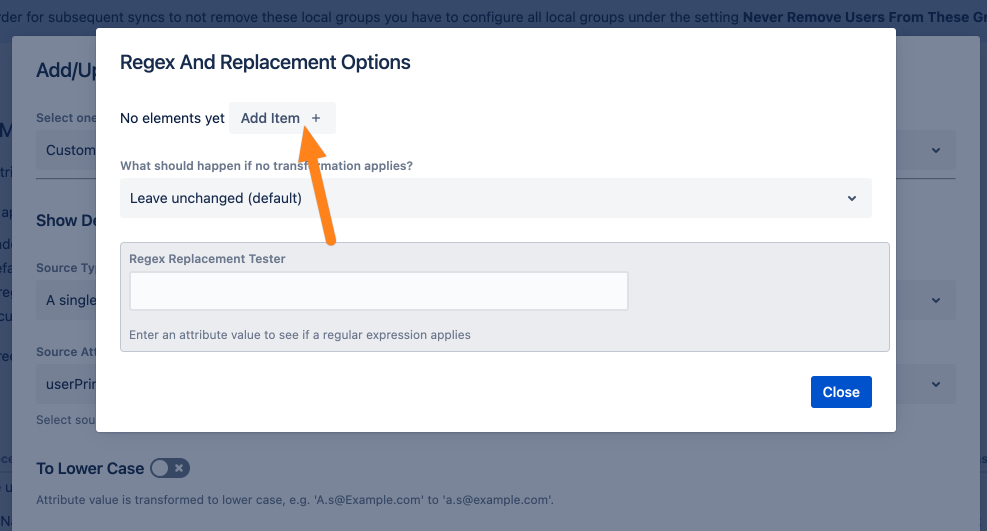This screenshot has height=531, width=987.
Task: Expand the dimmed "Custom" select dropdown
Action: click(x=68, y=150)
